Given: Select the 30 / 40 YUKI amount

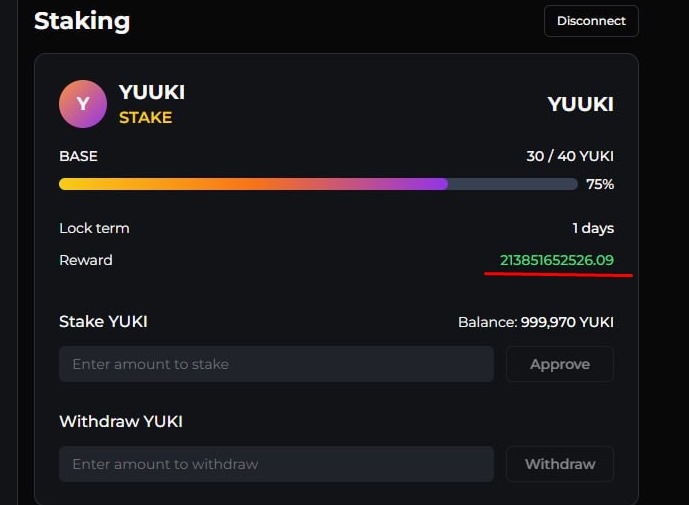Looking at the screenshot, I should (569, 156).
